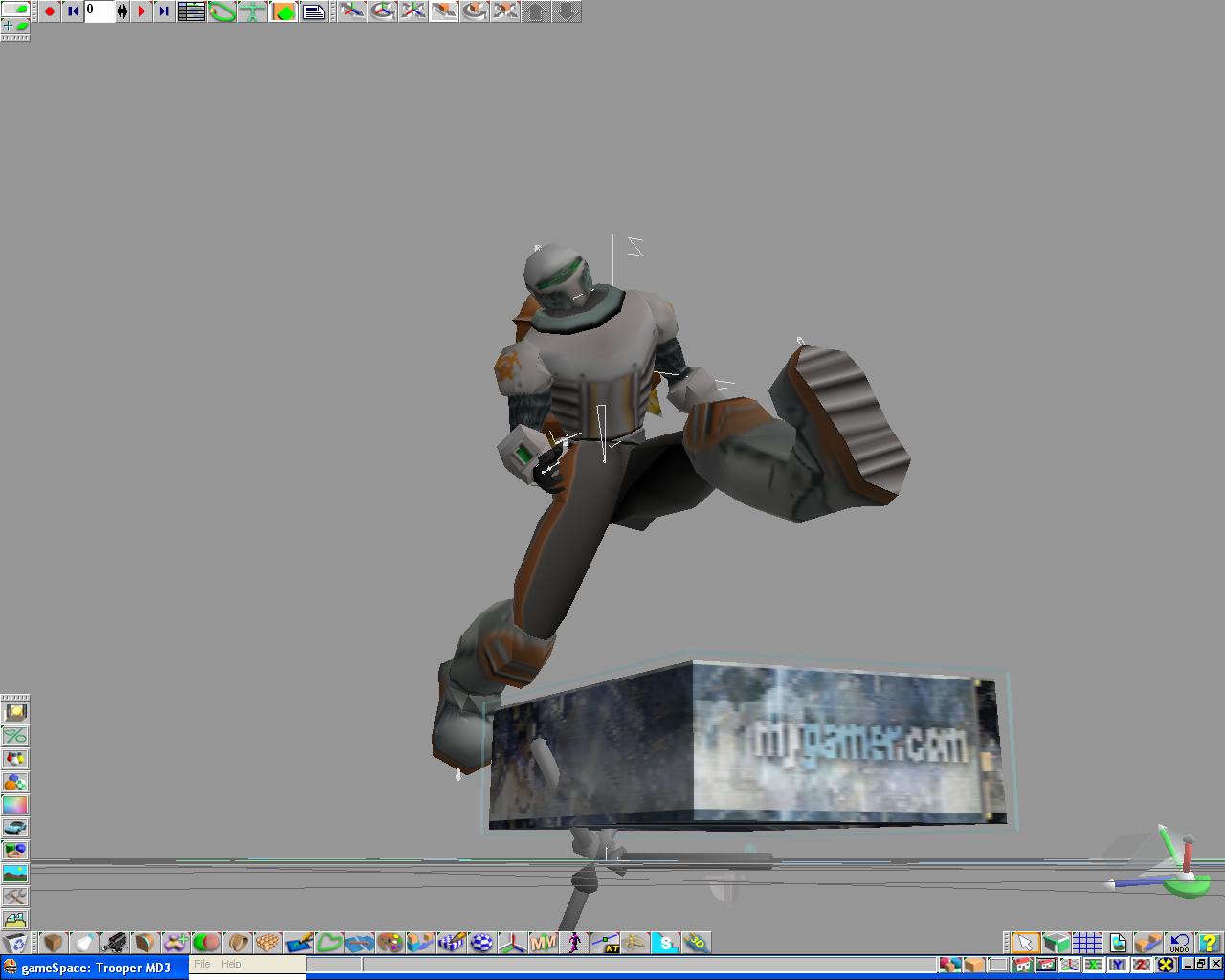Toggle the X axis lock

1094,965
